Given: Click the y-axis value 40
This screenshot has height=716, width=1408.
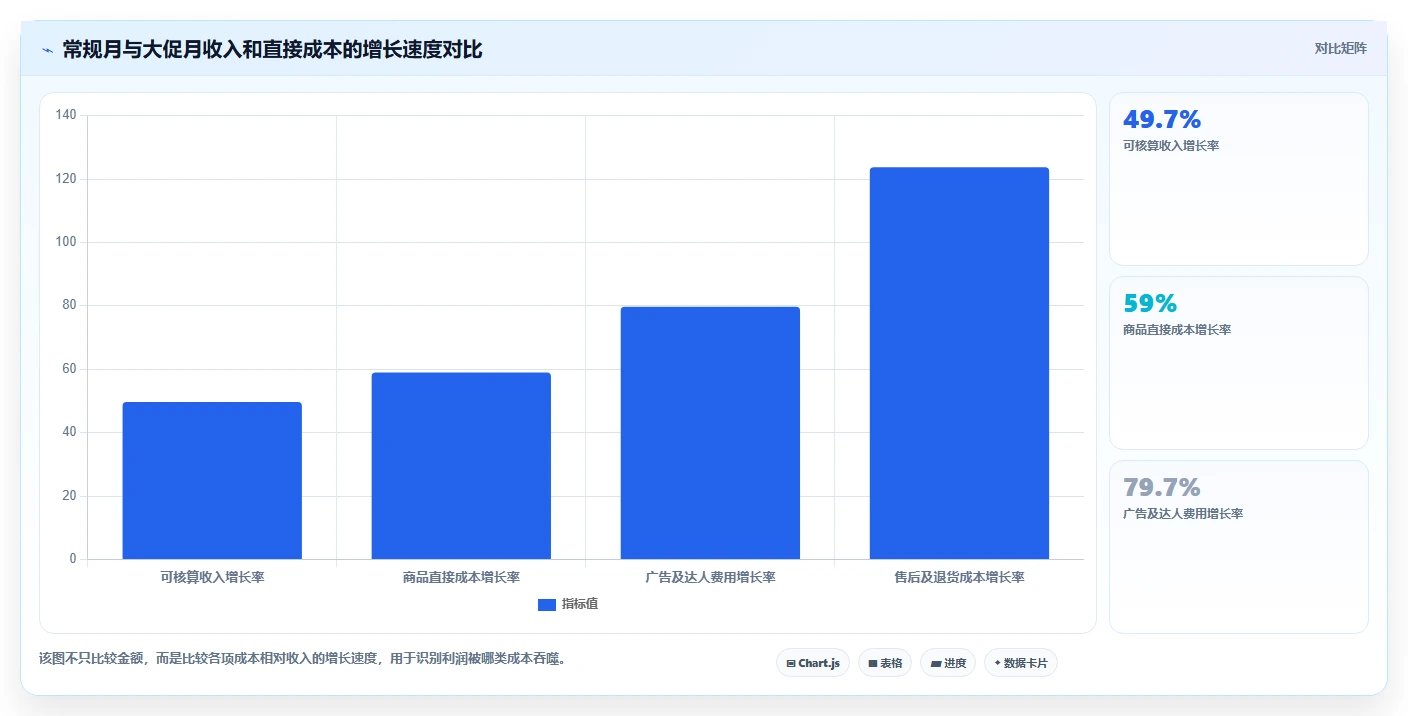Looking at the screenshot, I should (69, 432).
